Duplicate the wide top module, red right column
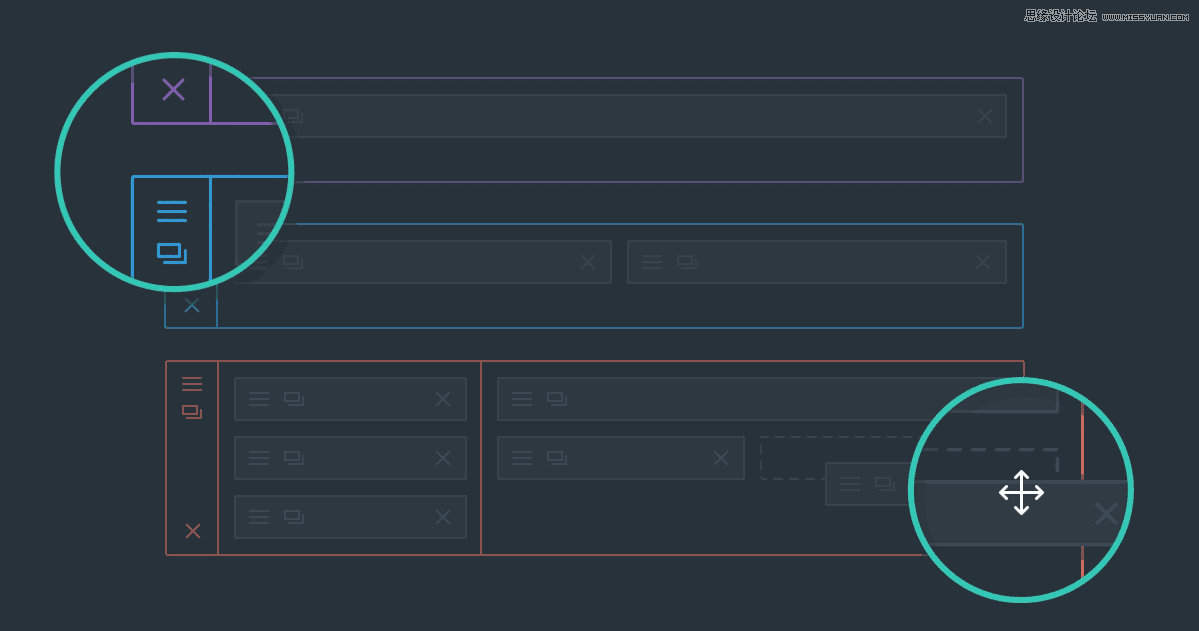This screenshot has height=631, width=1199. pyautogui.click(x=557, y=398)
